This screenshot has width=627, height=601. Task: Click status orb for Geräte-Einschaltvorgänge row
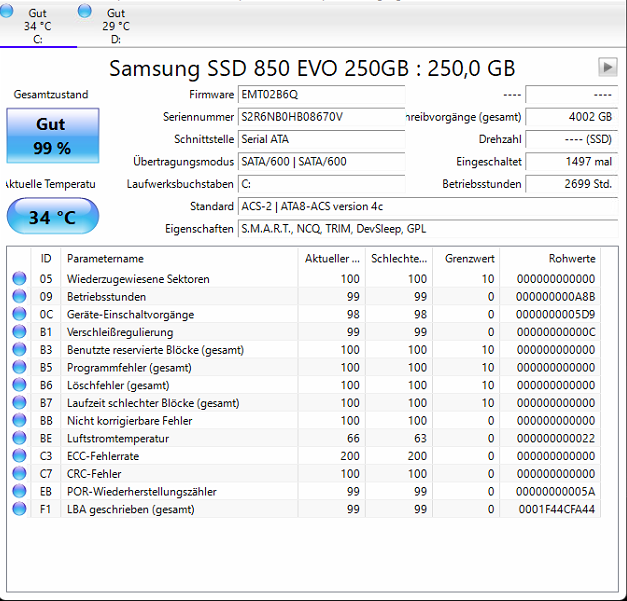pyautogui.click(x=19, y=314)
